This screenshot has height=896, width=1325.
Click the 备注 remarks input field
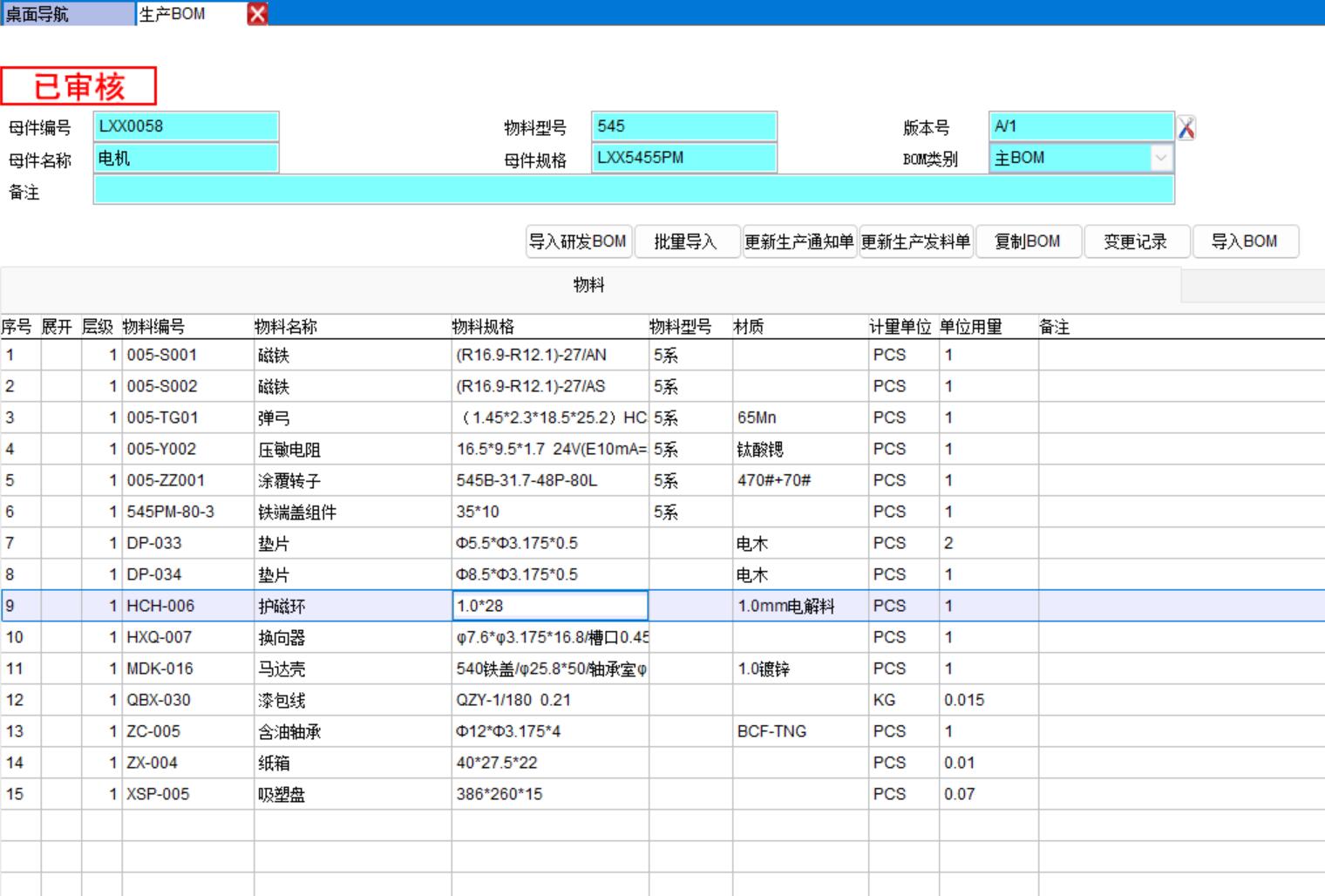tap(633, 190)
